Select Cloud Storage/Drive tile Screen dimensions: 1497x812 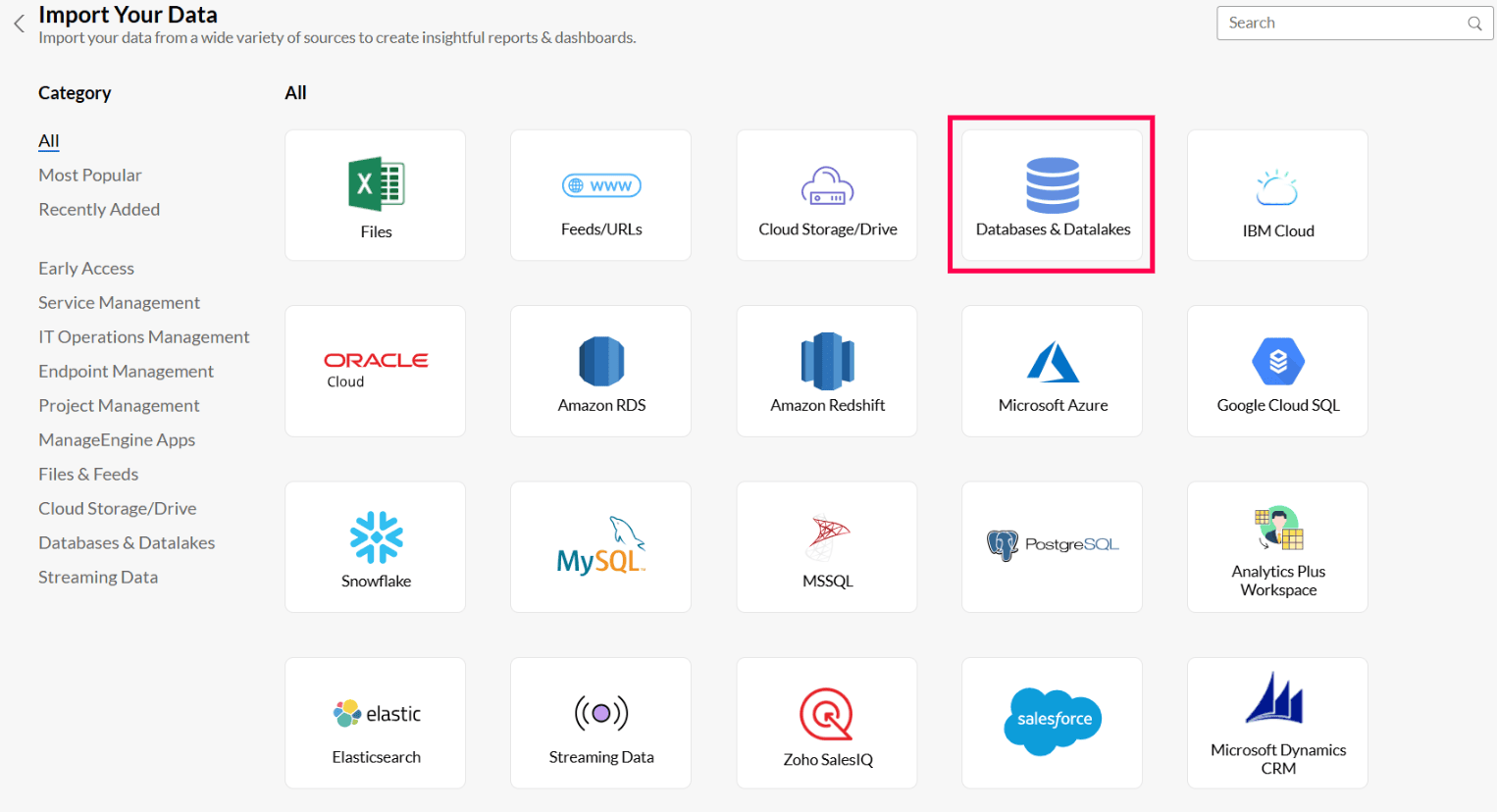coord(827,195)
